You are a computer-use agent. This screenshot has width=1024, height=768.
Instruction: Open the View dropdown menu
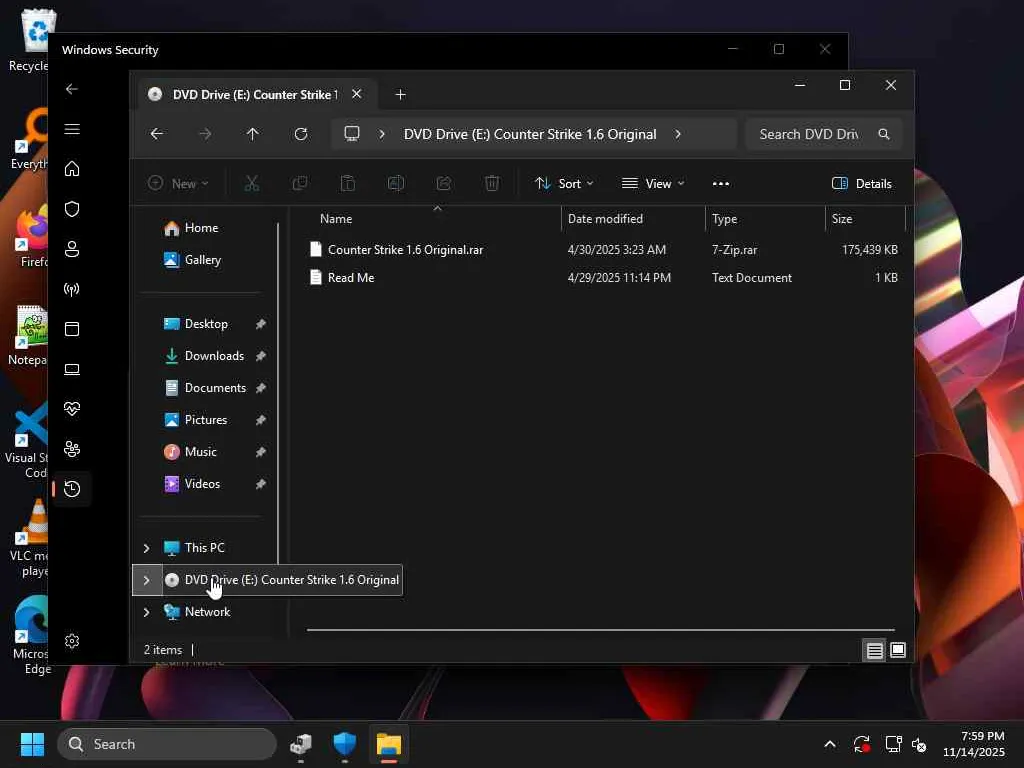(x=652, y=184)
